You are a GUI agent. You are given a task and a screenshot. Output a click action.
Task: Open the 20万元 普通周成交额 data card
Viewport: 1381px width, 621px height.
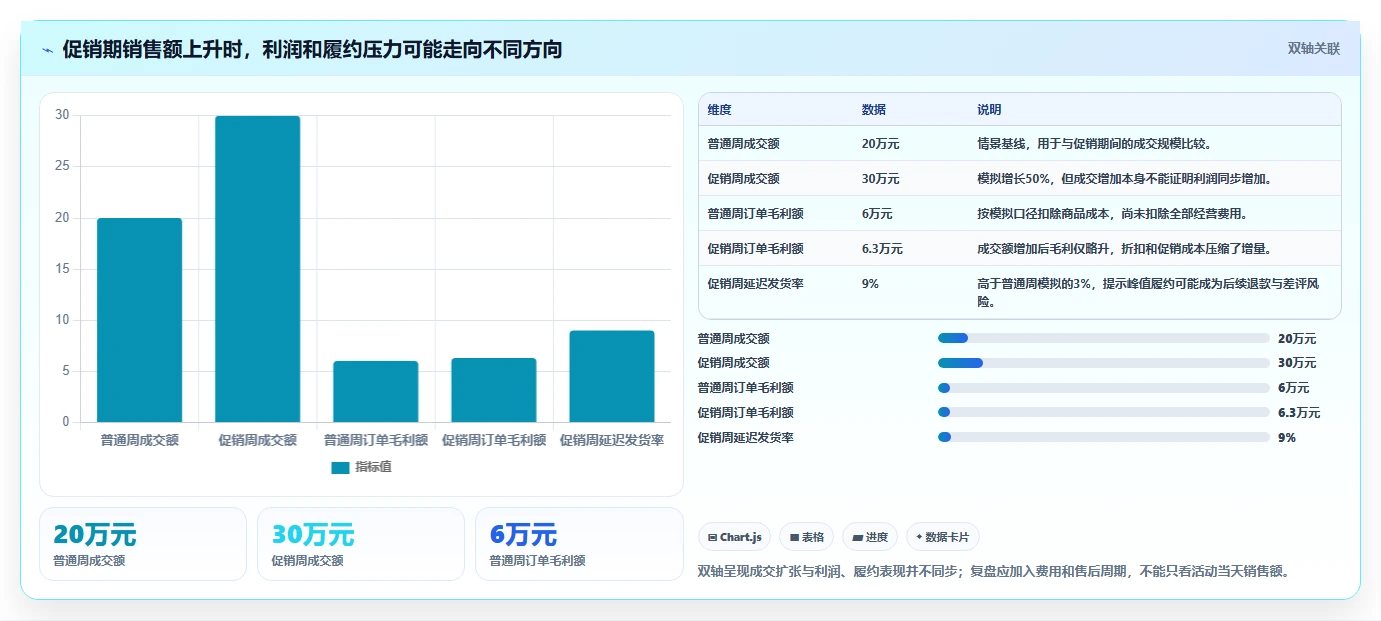[x=143, y=544]
